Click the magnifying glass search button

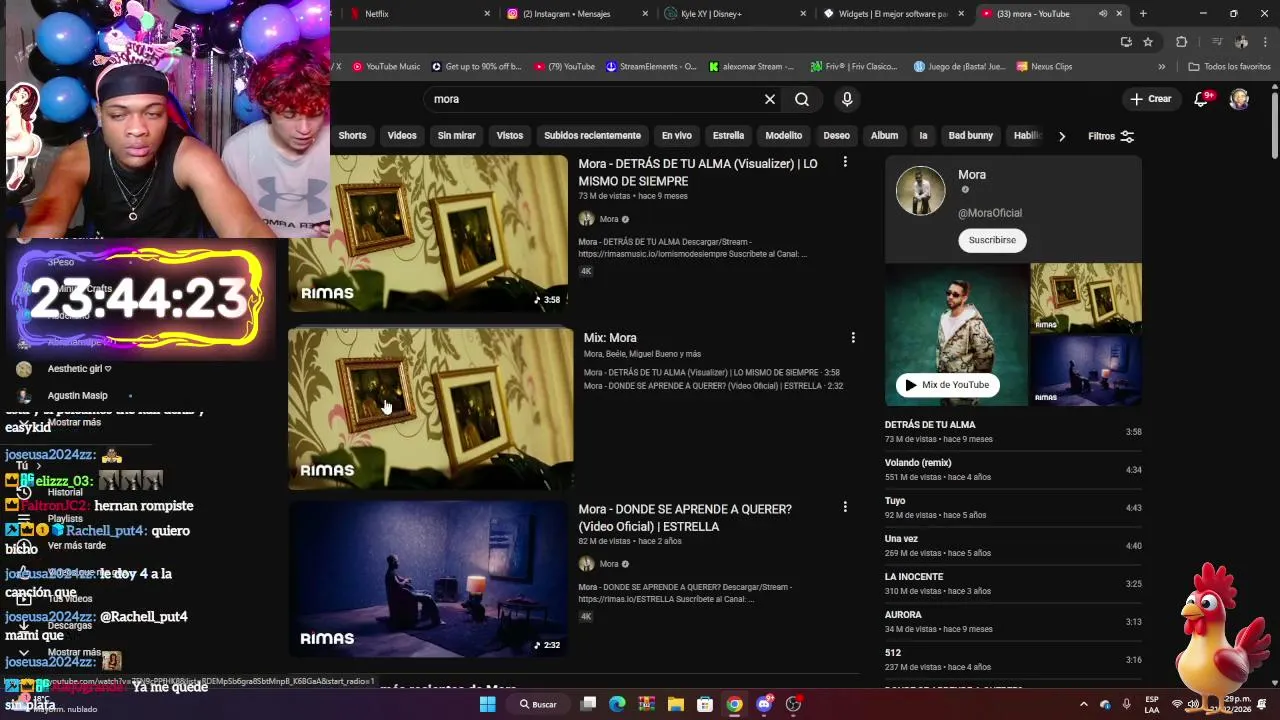(x=802, y=99)
